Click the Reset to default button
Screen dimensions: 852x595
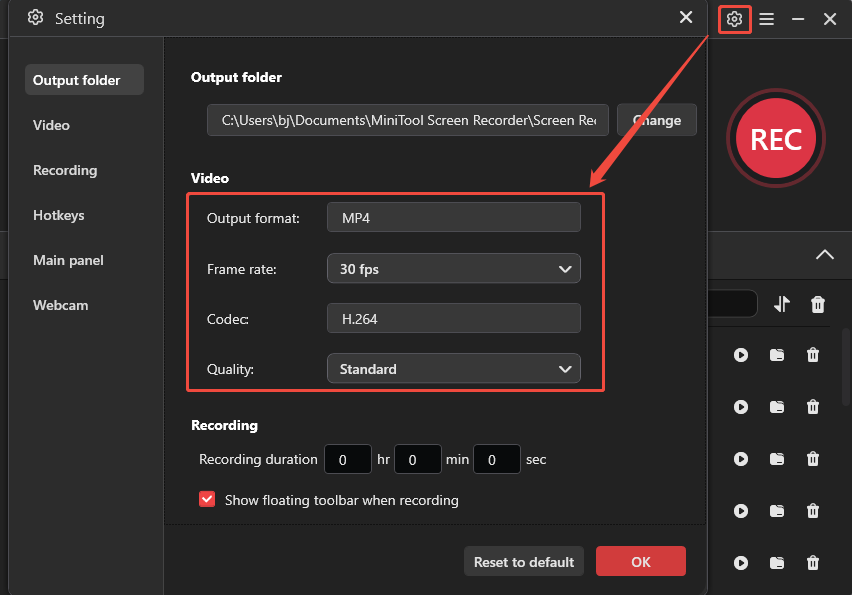[523, 561]
